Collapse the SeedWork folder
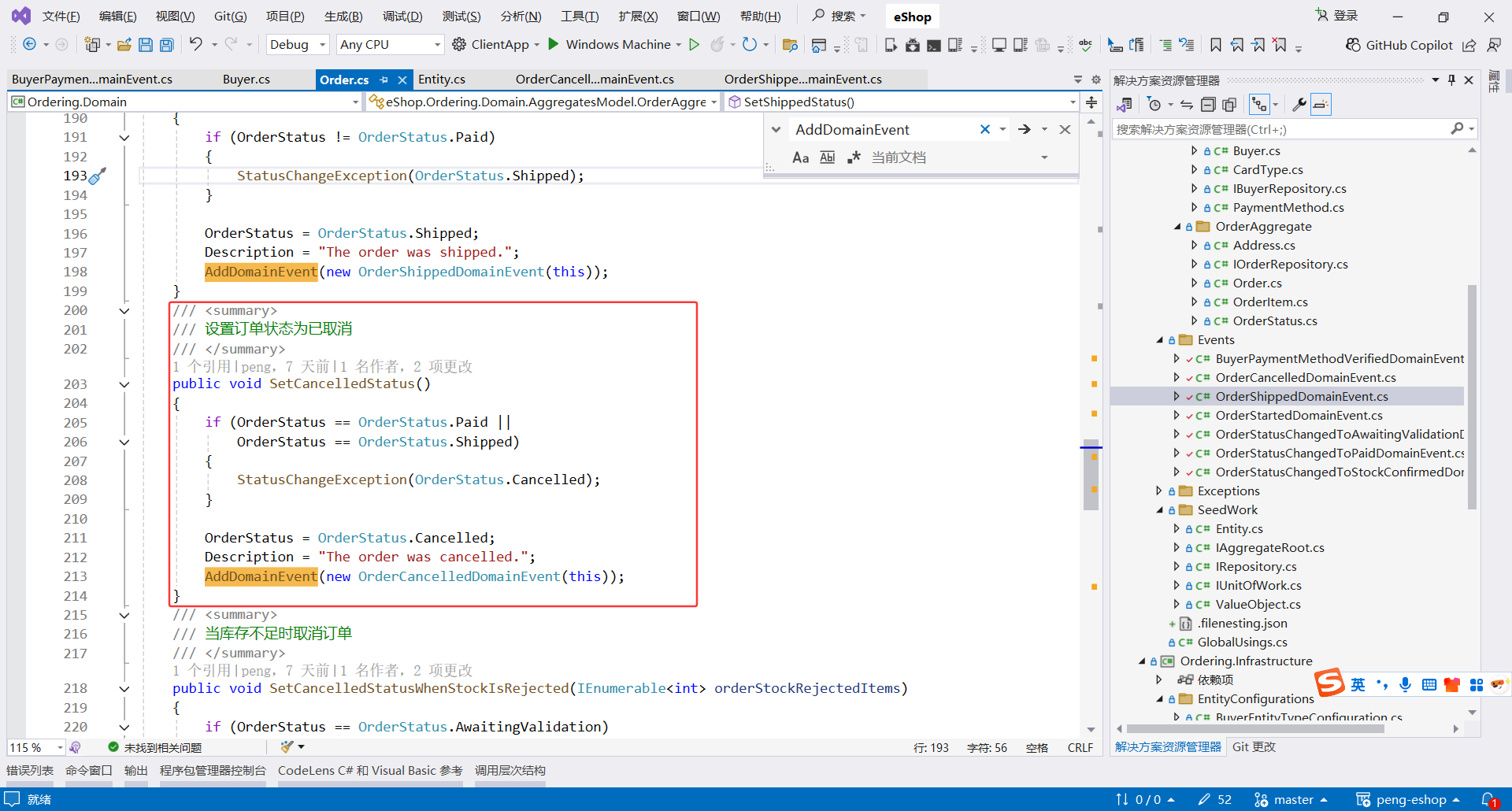 click(x=1159, y=510)
